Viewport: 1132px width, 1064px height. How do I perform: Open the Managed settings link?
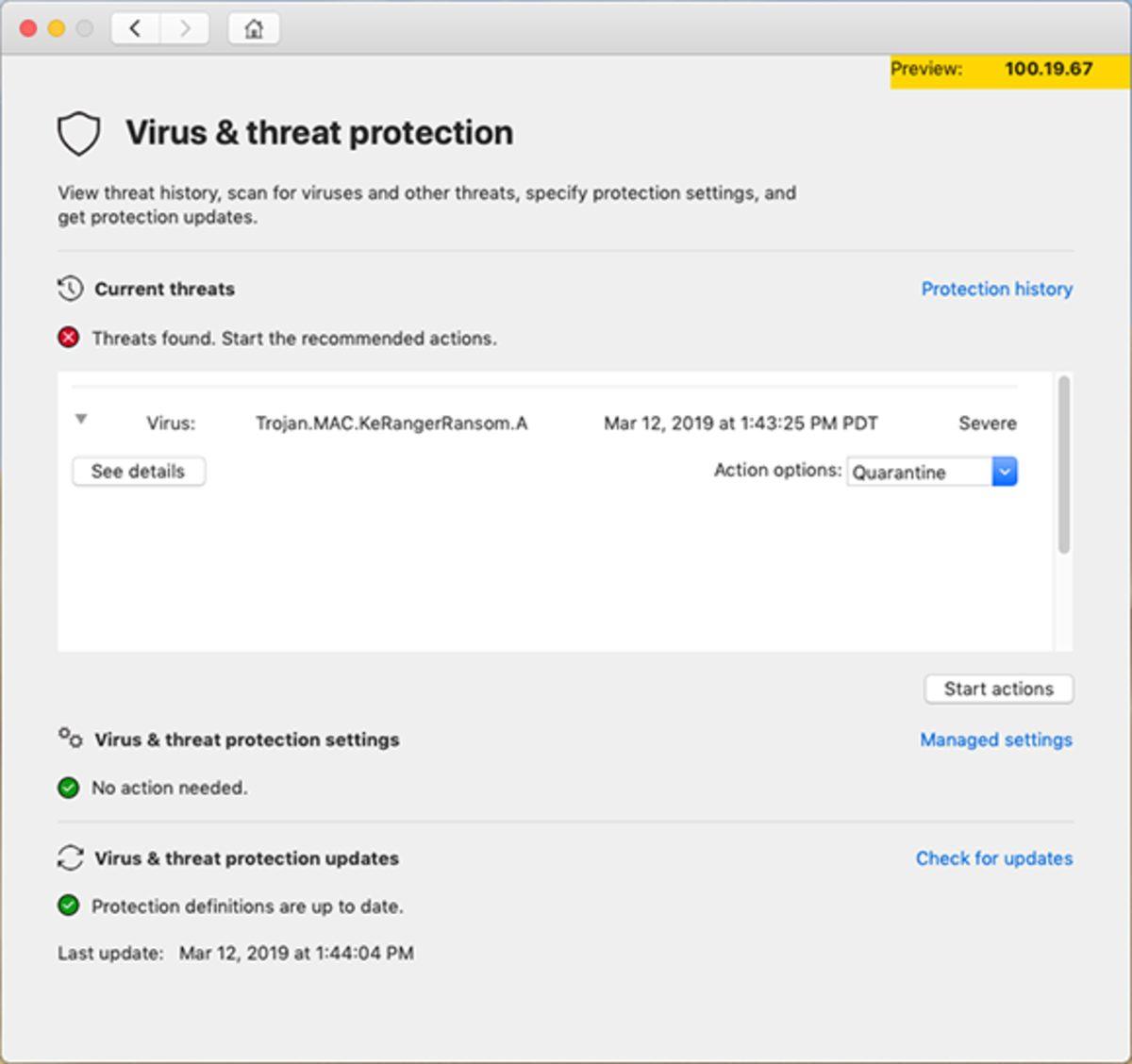click(x=995, y=740)
